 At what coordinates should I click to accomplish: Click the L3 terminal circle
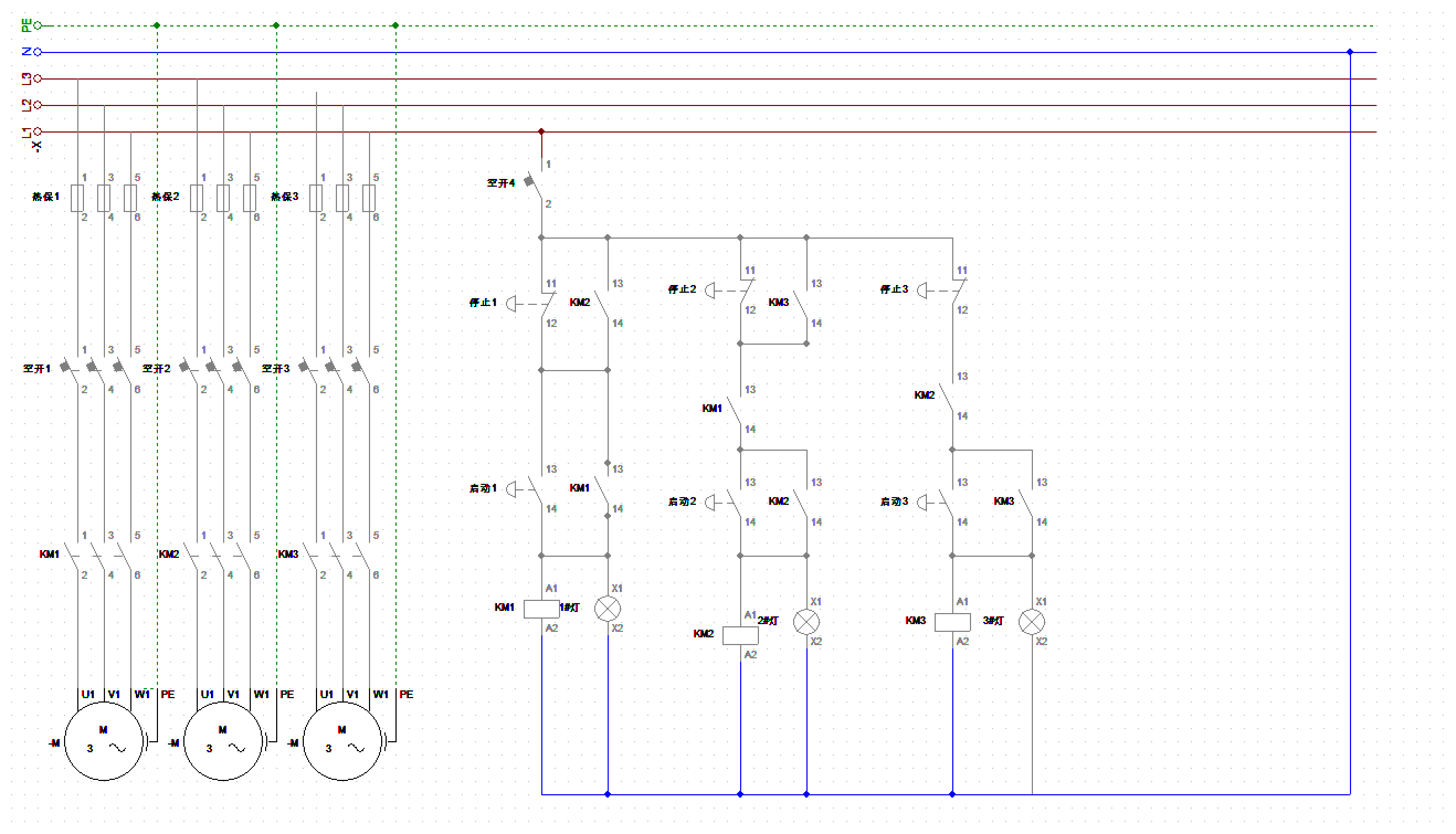pos(38,78)
